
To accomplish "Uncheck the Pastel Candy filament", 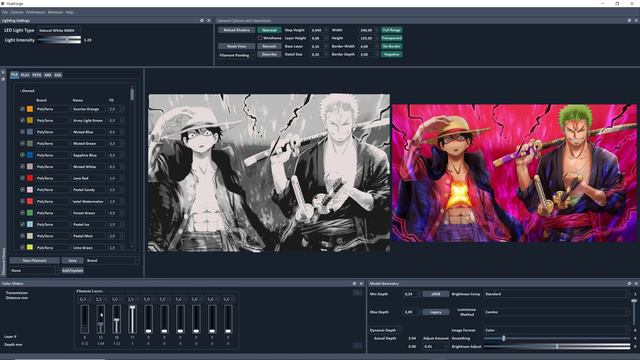I will [x=22, y=190].
